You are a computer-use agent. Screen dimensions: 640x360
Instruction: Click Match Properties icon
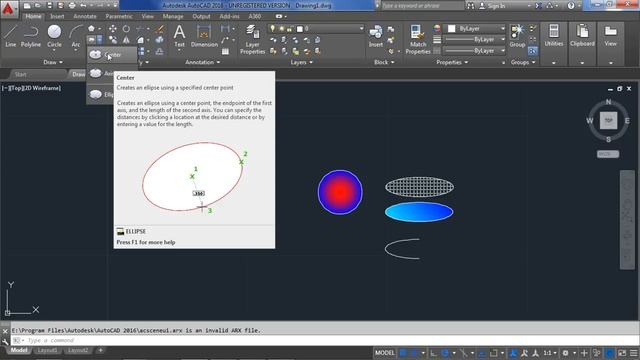pyautogui.click(x=418, y=39)
